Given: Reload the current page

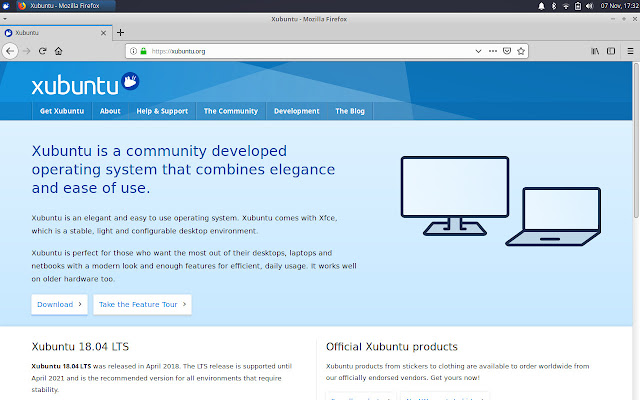Looking at the screenshot, I should pos(42,51).
